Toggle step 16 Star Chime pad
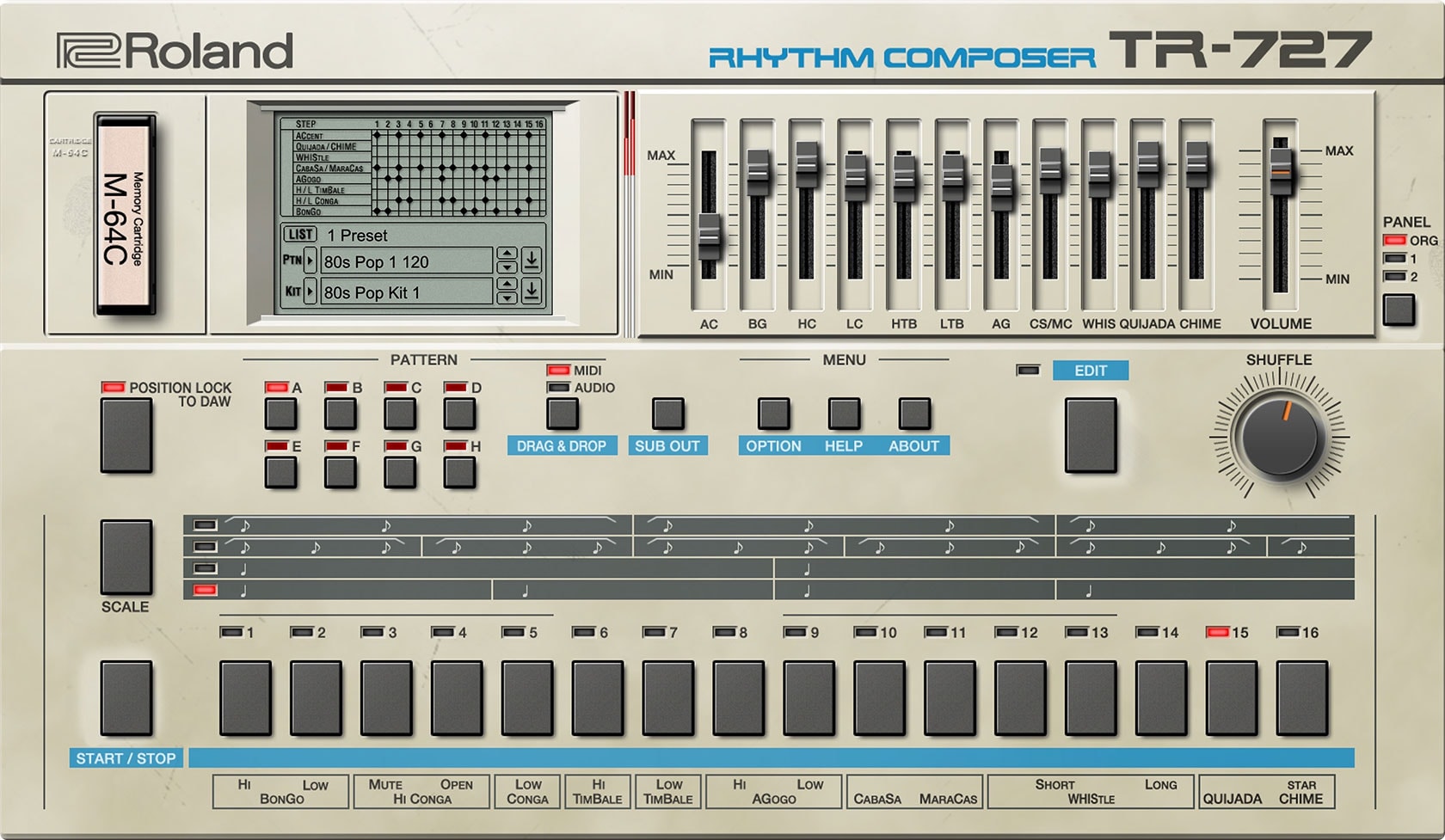The image size is (1445, 840). pyautogui.click(x=1303, y=698)
